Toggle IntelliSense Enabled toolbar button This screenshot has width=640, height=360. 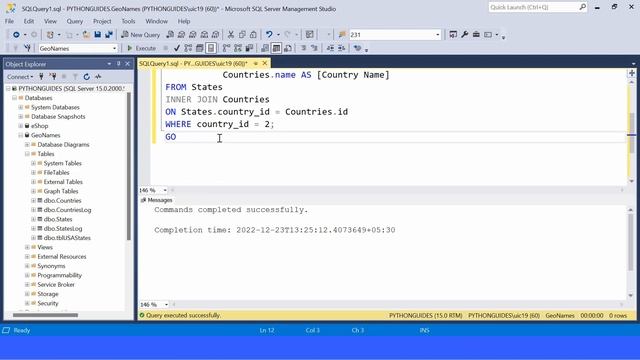(x=211, y=48)
